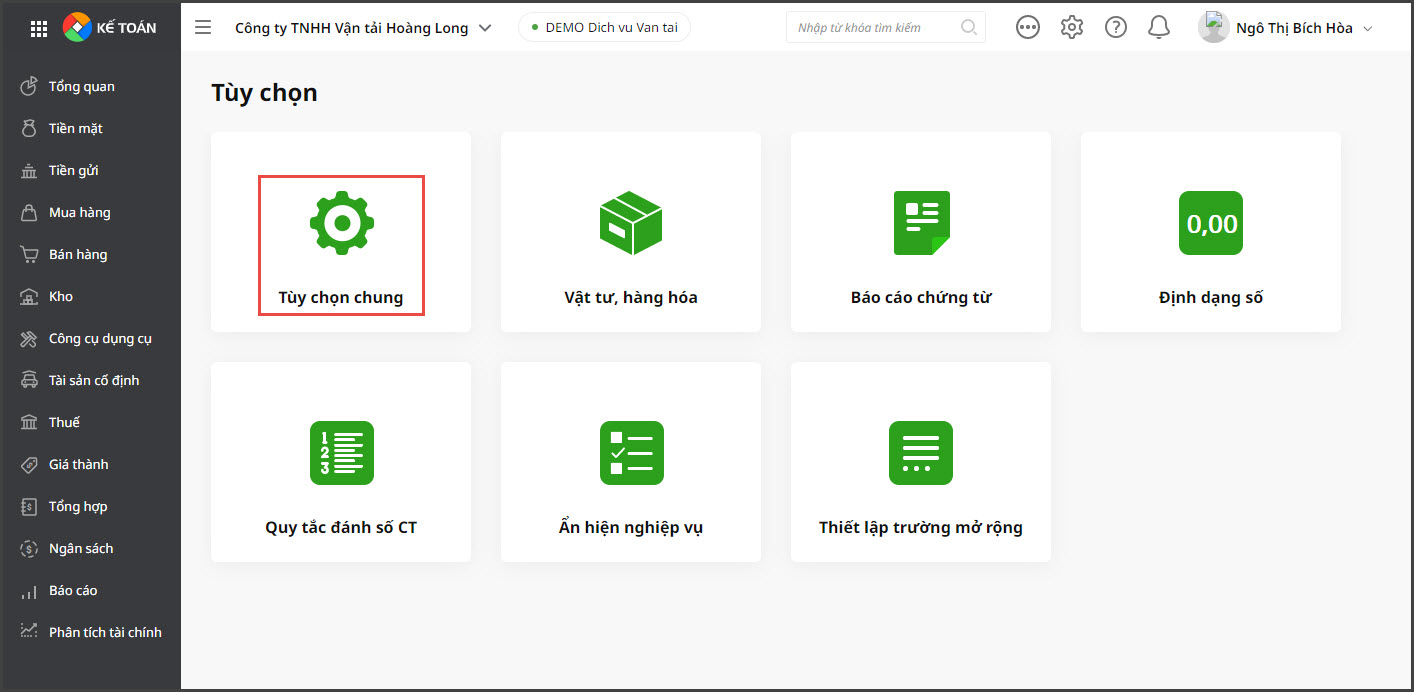The height and width of the screenshot is (692, 1414).
Task: Go to Tiền mặt in sidebar
Action: [x=76, y=129]
